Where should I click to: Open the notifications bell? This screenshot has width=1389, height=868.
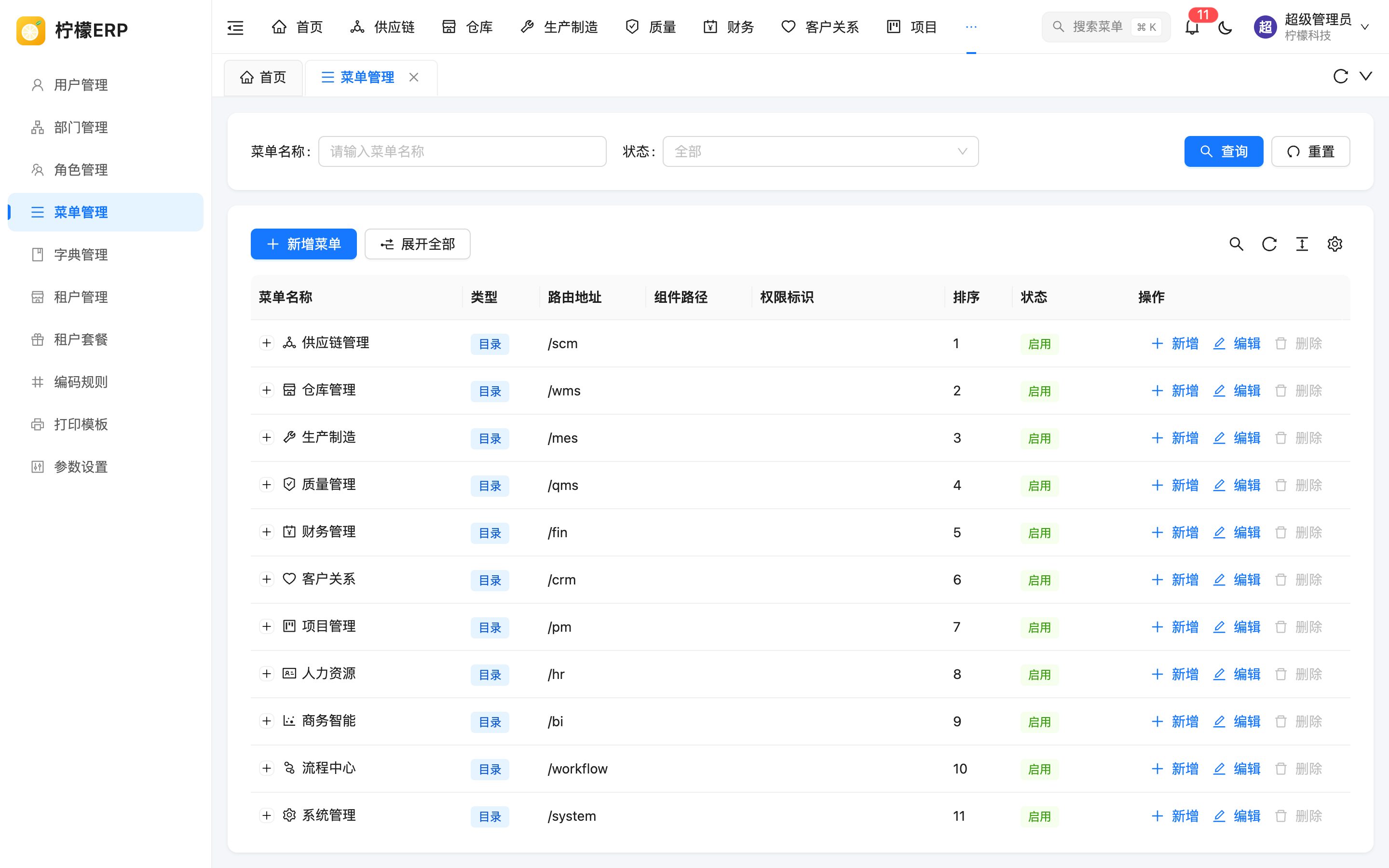(1192, 27)
